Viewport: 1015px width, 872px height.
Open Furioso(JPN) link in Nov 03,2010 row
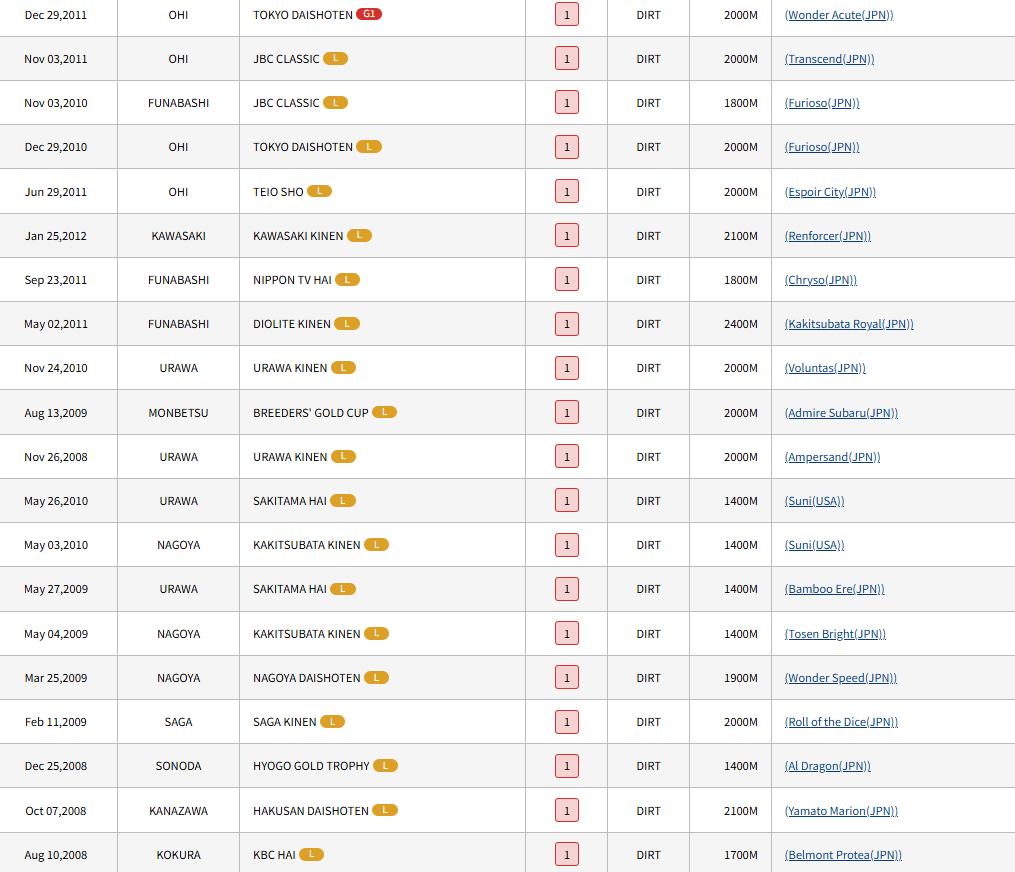[x=822, y=103]
